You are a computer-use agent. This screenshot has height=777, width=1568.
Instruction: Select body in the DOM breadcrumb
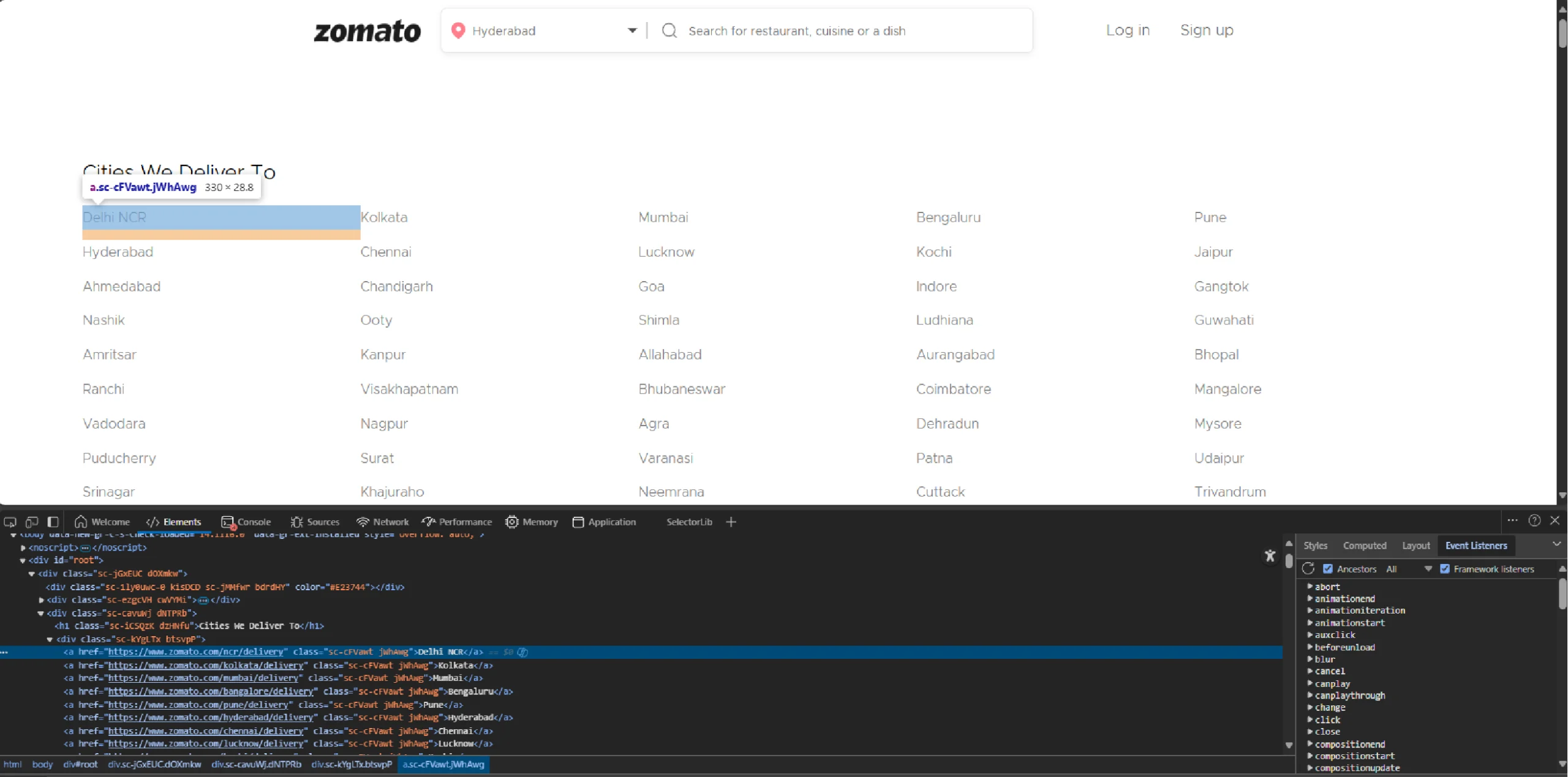pos(42,765)
